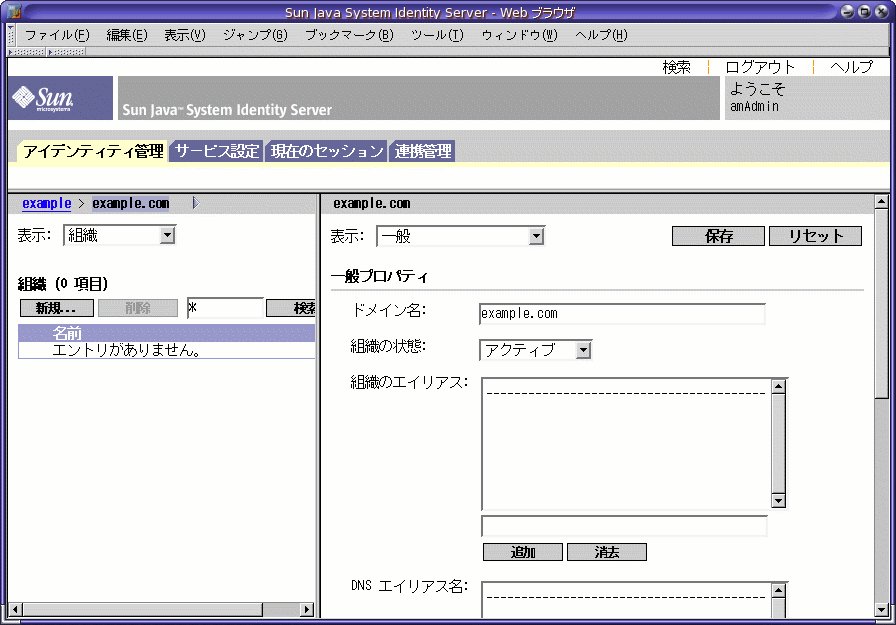Click the right panel scroll-up arrow

tap(881, 201)
